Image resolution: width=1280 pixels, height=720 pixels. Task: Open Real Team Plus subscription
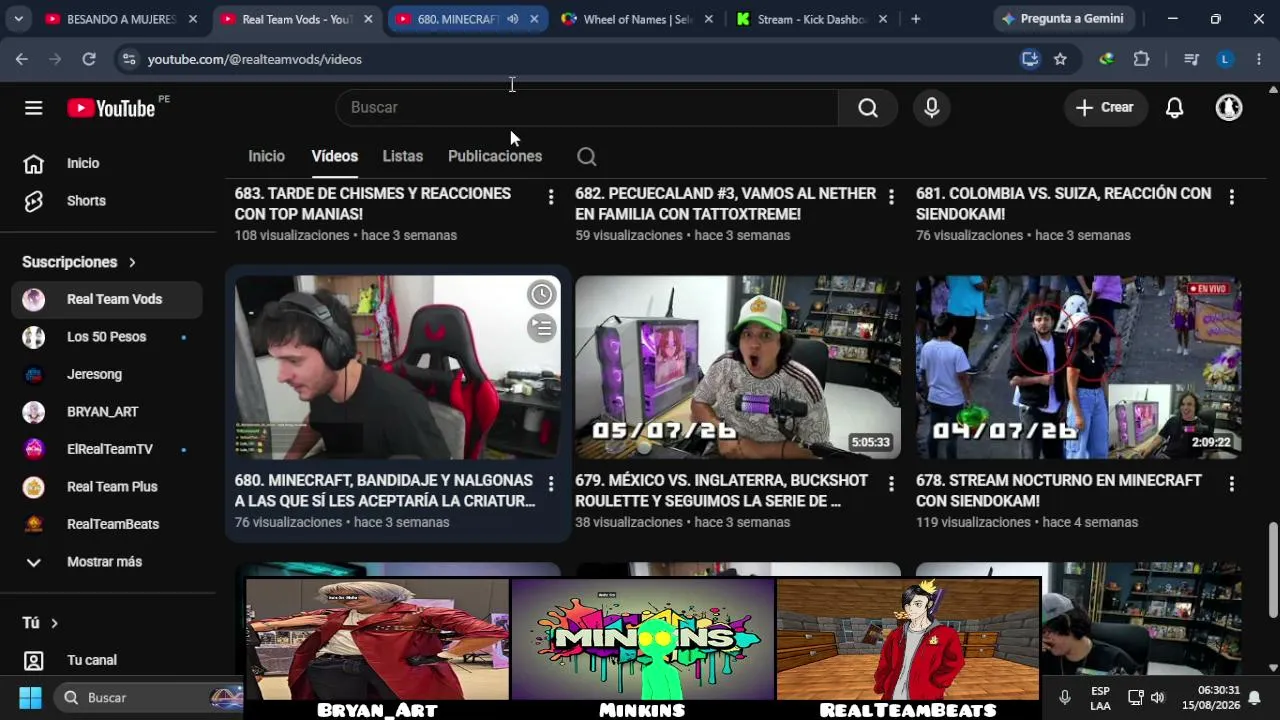click(108, 487)
